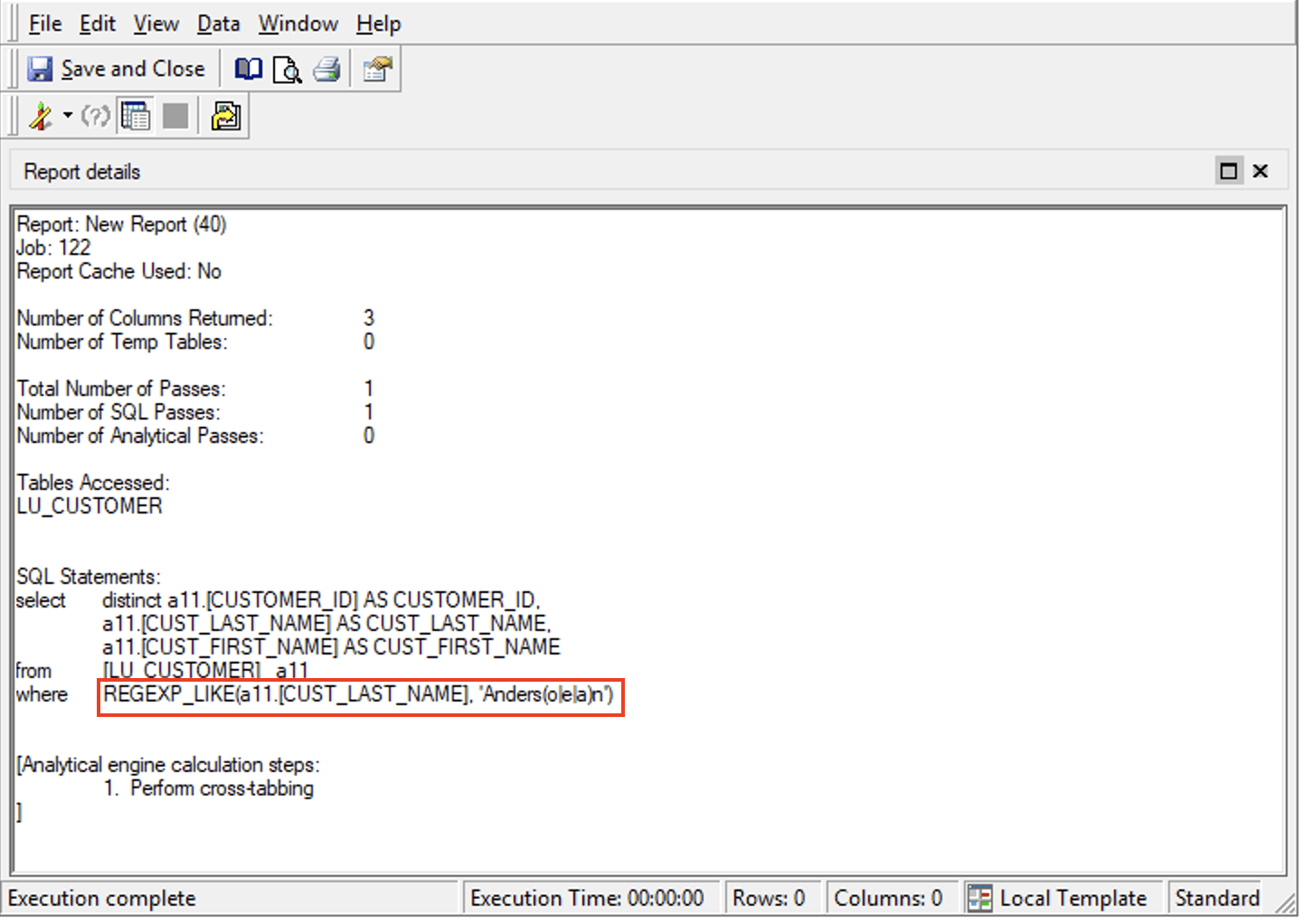Click the export report icon
The image size is (1304, 924).
tap(225, 117)
